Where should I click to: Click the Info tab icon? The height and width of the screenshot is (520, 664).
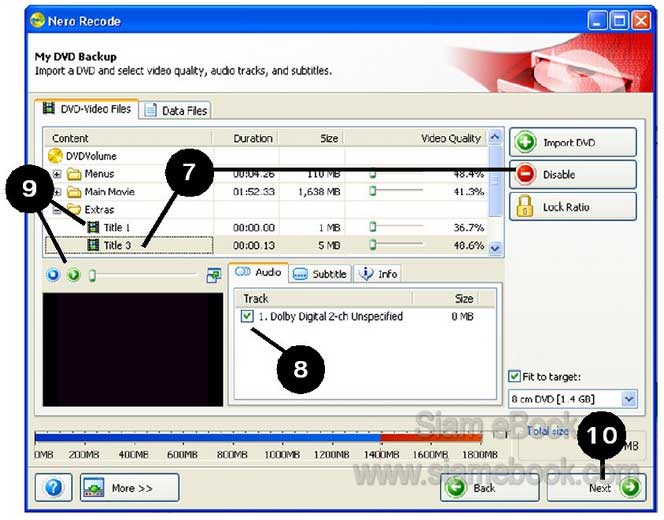pos(365,274)
